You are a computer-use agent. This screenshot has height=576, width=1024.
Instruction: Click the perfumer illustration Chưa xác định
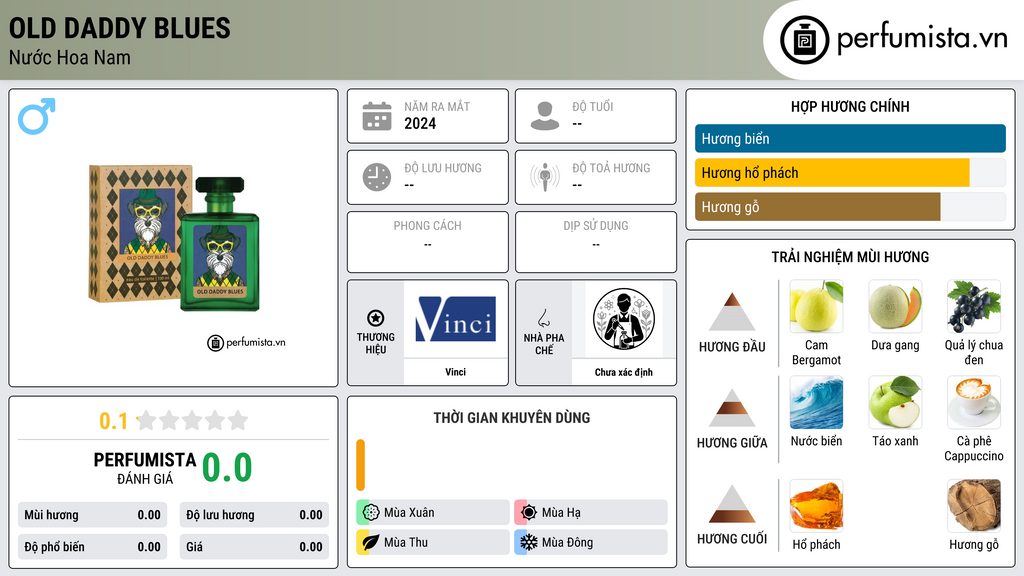(624, 319)
